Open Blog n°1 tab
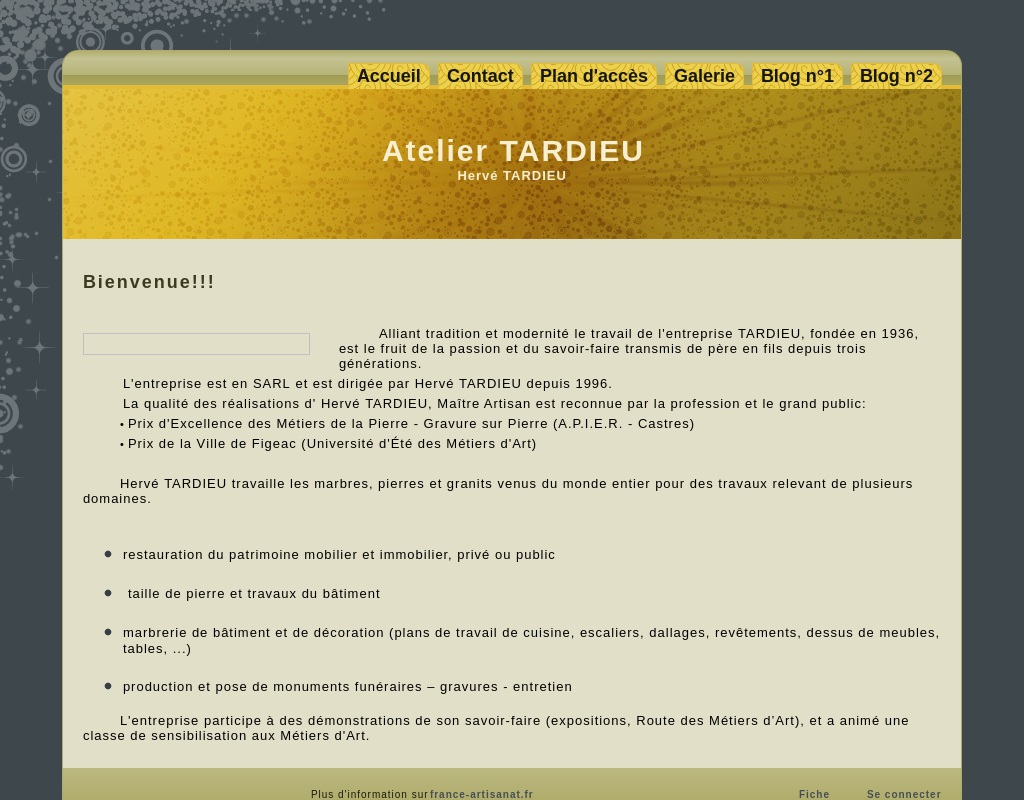 797,76
